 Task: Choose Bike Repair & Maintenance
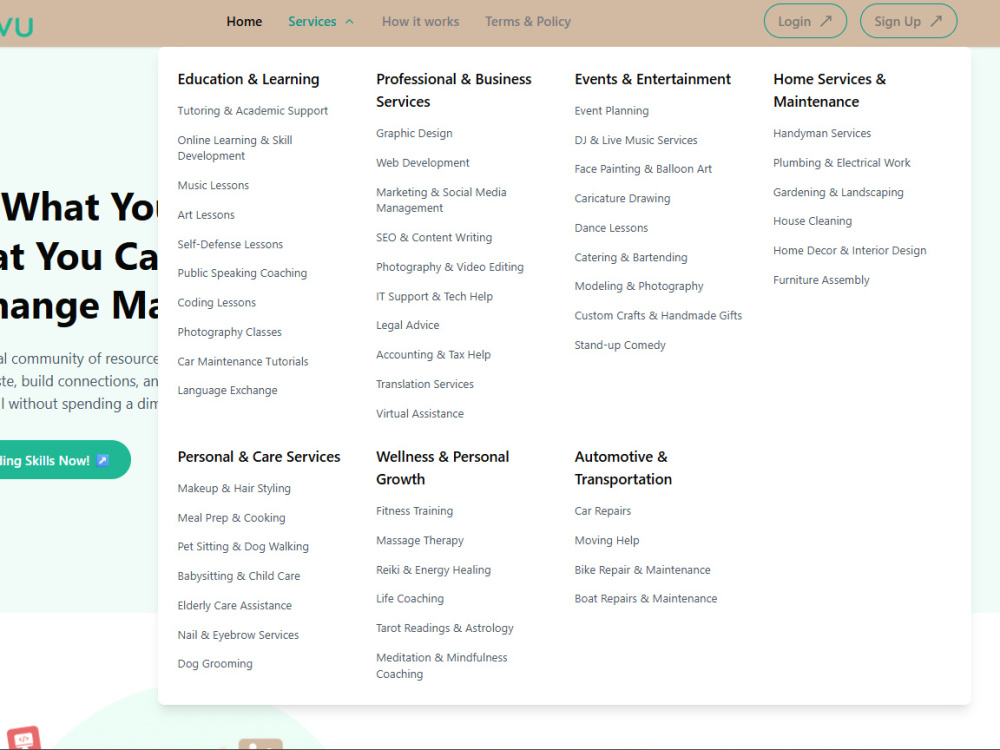[642, 570]
